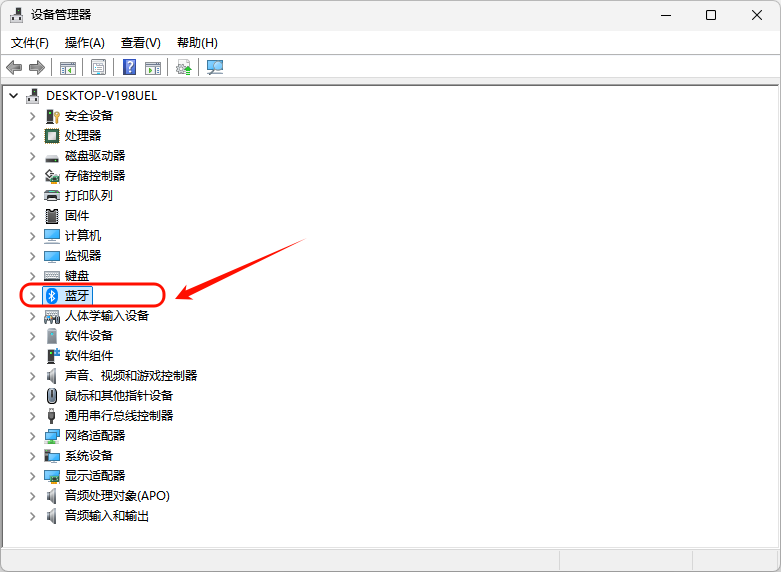This screenshot has height=572, width=781.
Task: Click the Forward arrow toolbar icon
Action: (x=37, y=67)
